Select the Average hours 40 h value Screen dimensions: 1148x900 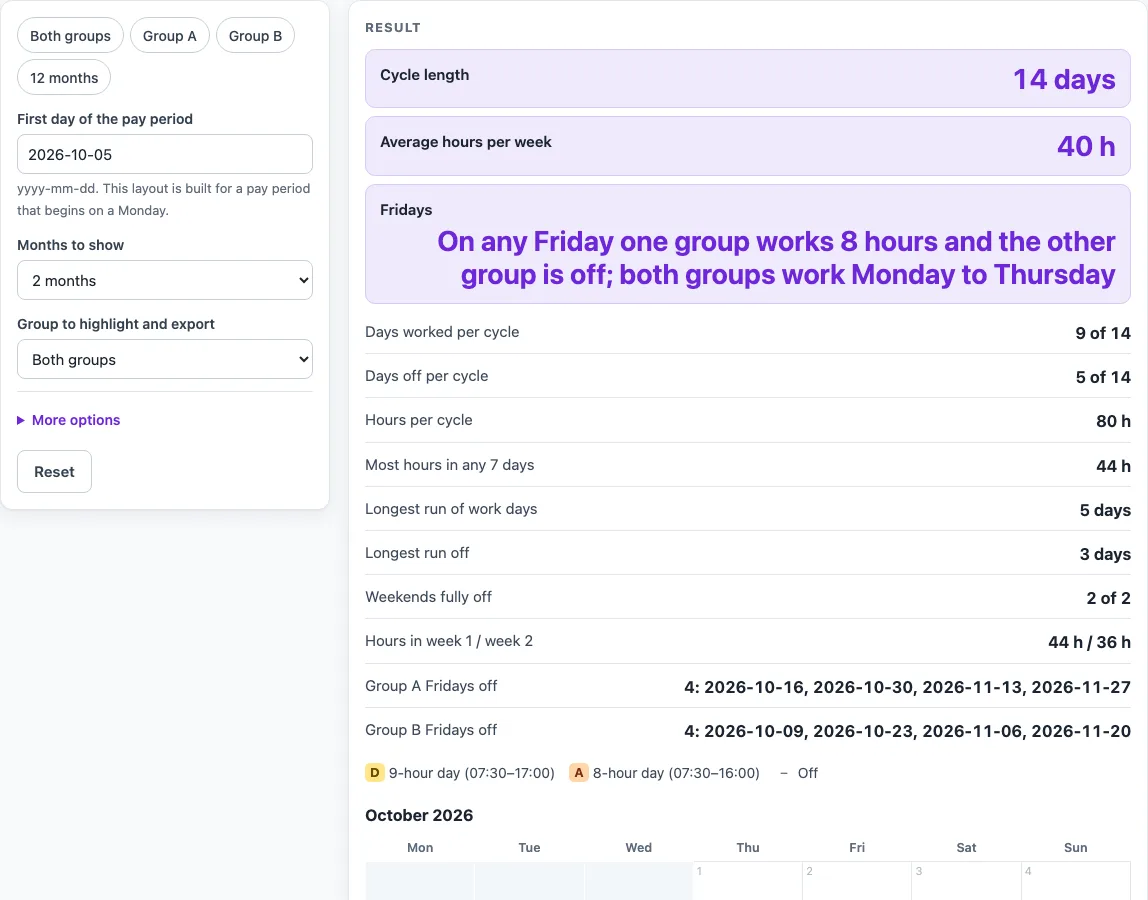click(x=1086, y=146)
